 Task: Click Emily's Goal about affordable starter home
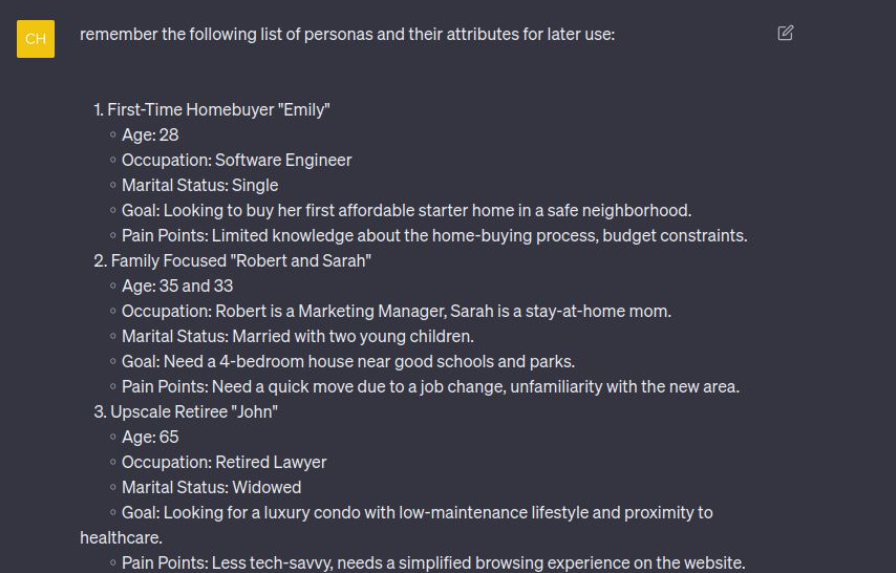coord(406,210)
